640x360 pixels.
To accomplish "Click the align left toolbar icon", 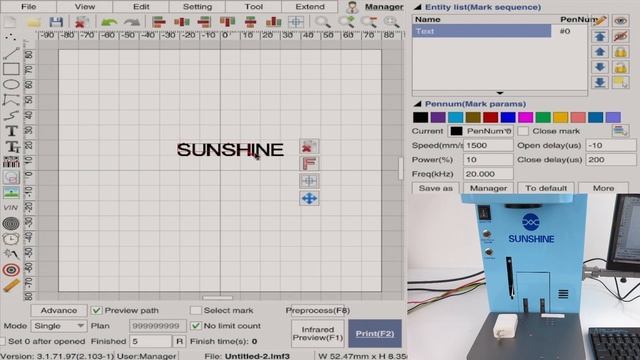I will pyautogui.click(x=159, y=22).
